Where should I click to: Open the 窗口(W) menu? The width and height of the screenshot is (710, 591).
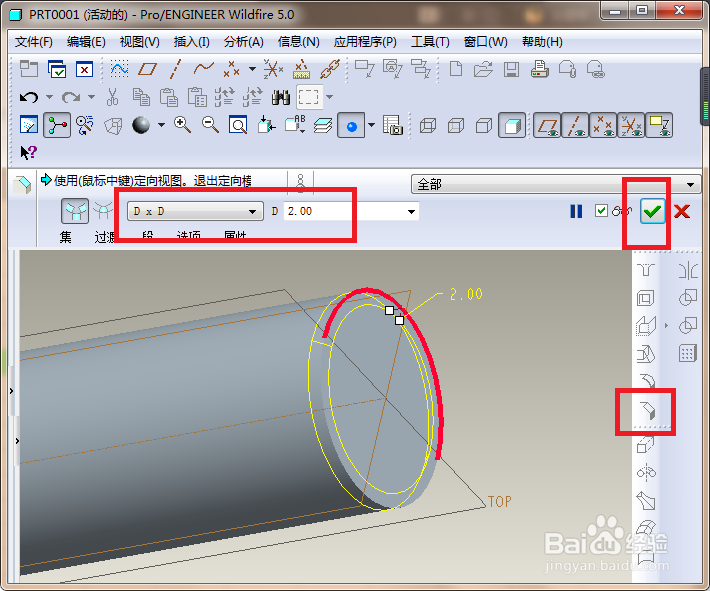click(x=485, y=42)
